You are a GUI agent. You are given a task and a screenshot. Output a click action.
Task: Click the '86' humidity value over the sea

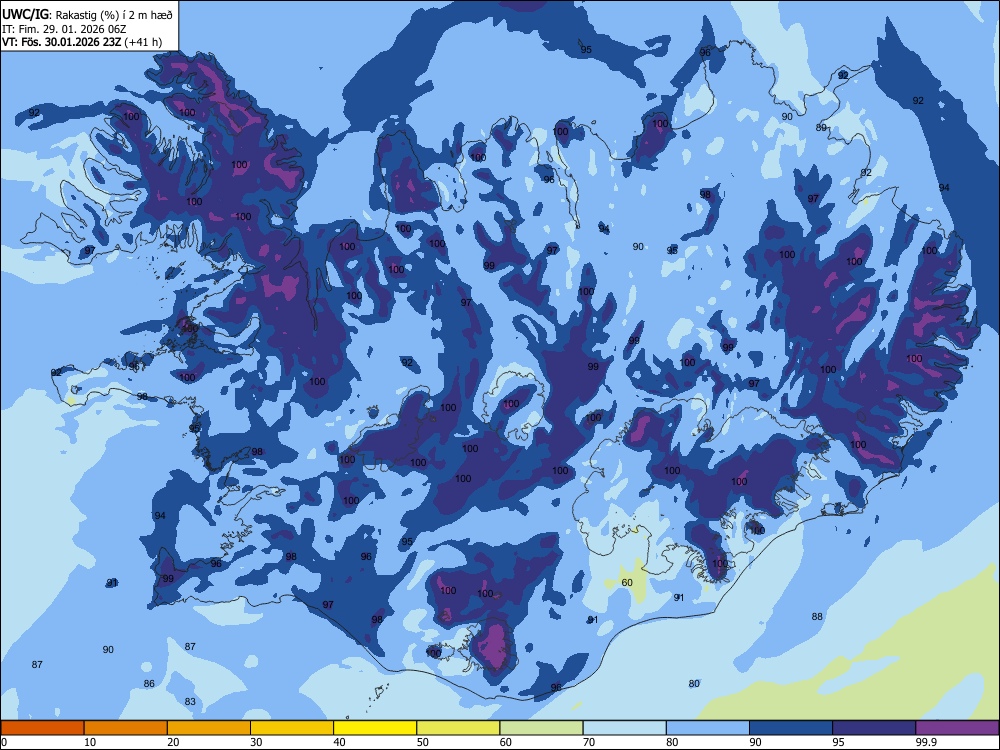(149, 683)
